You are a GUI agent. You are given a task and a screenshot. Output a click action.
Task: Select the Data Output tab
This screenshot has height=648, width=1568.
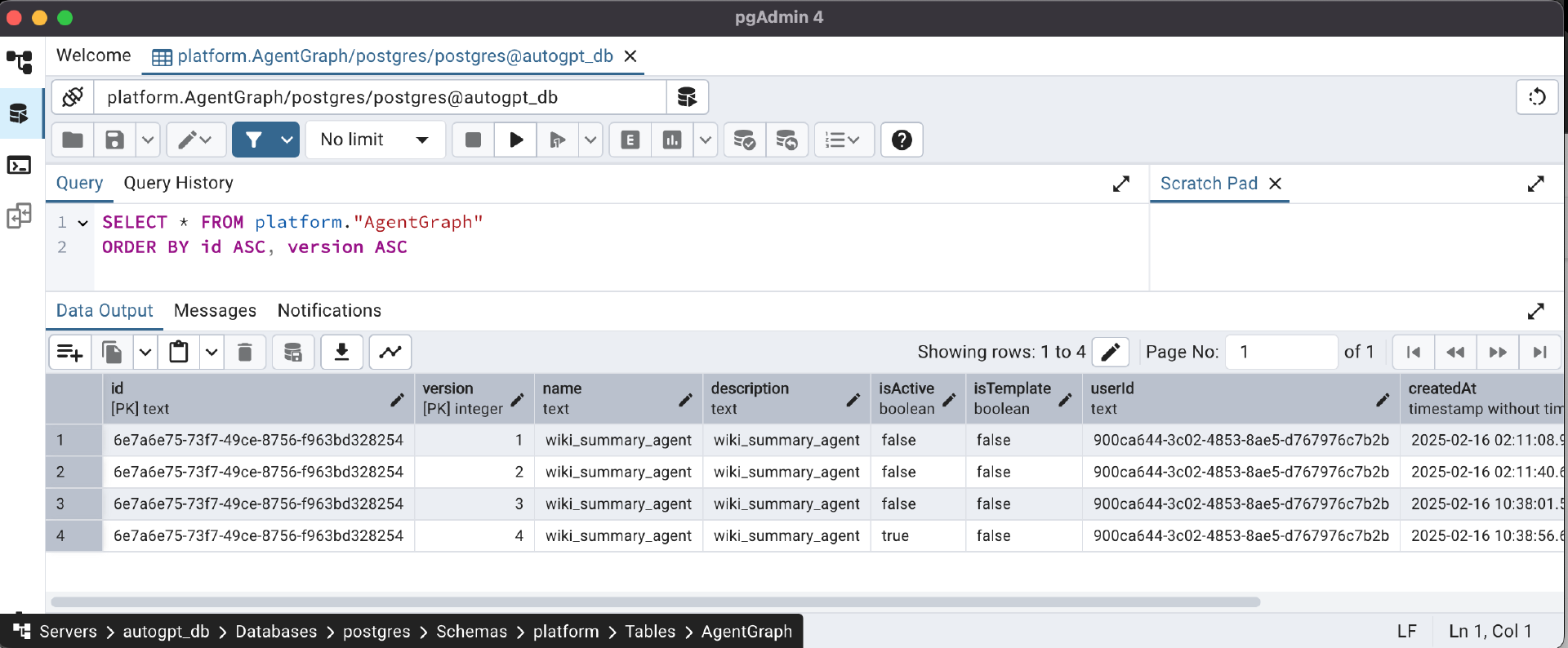tap(105, 311)
